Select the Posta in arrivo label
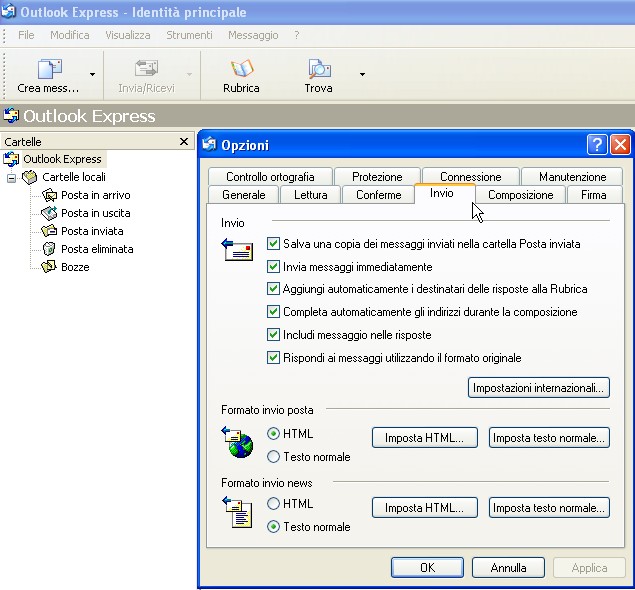This screenshot has height=590, width=635. pos(96,195)
